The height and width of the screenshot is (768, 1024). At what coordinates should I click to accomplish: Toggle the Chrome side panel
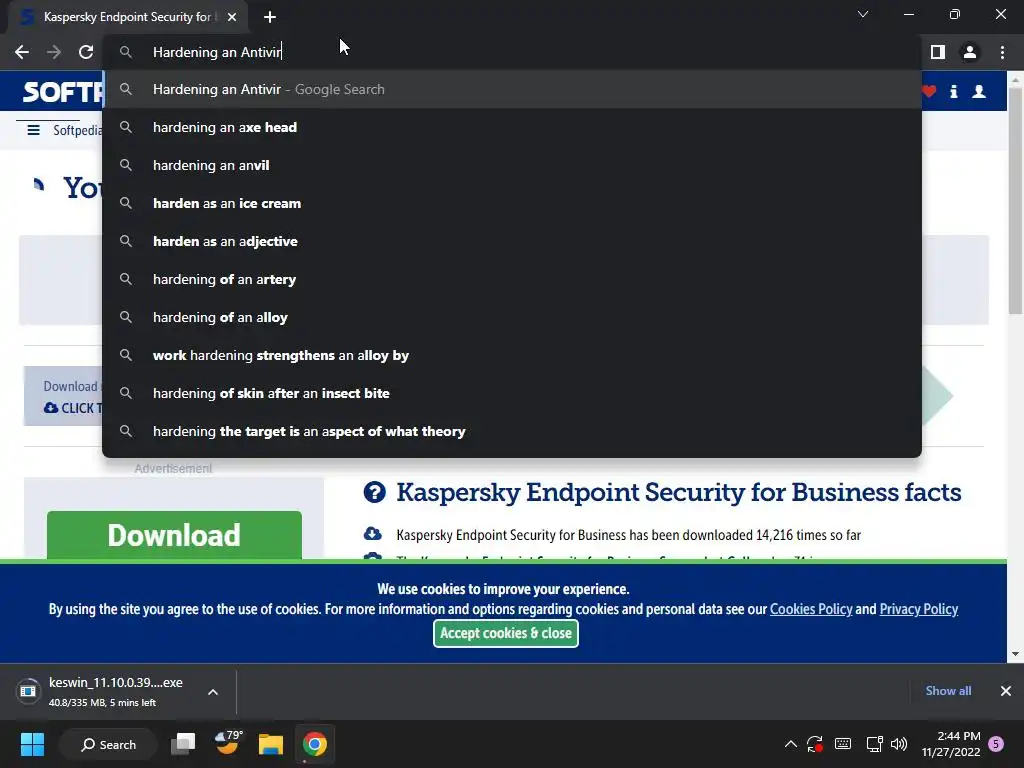(938, 52)
